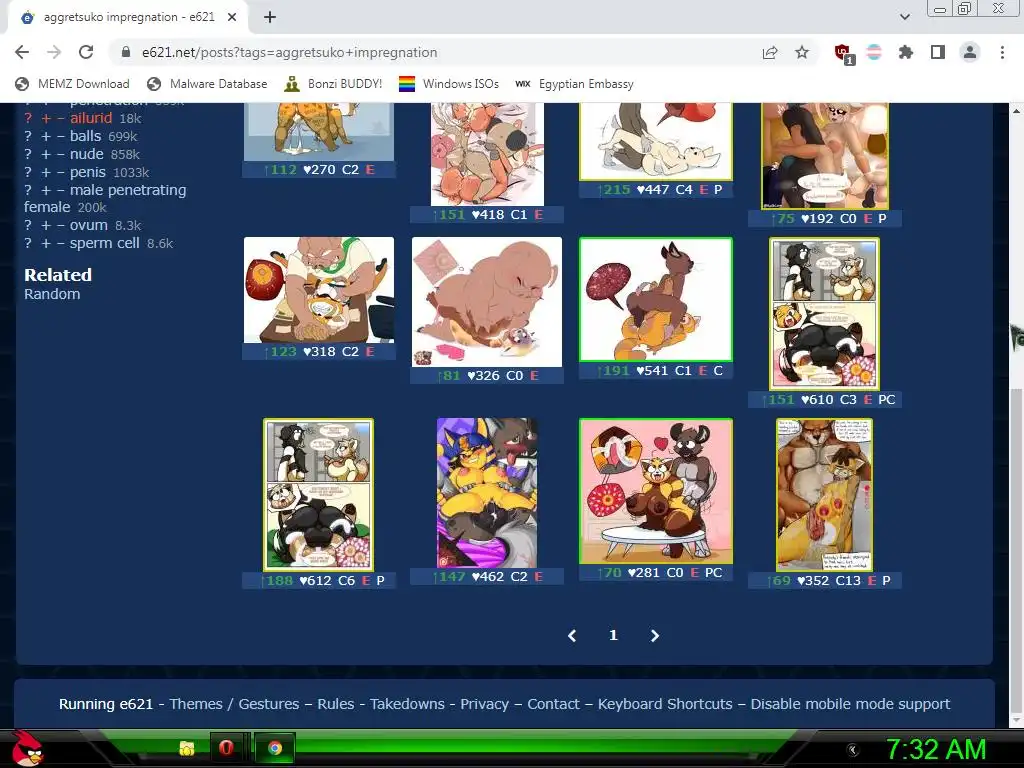Image resolution: width=1024 pixels, height=768 pixels.
Task: Go back using the browser back arrow
Action: tap(22, 52)
